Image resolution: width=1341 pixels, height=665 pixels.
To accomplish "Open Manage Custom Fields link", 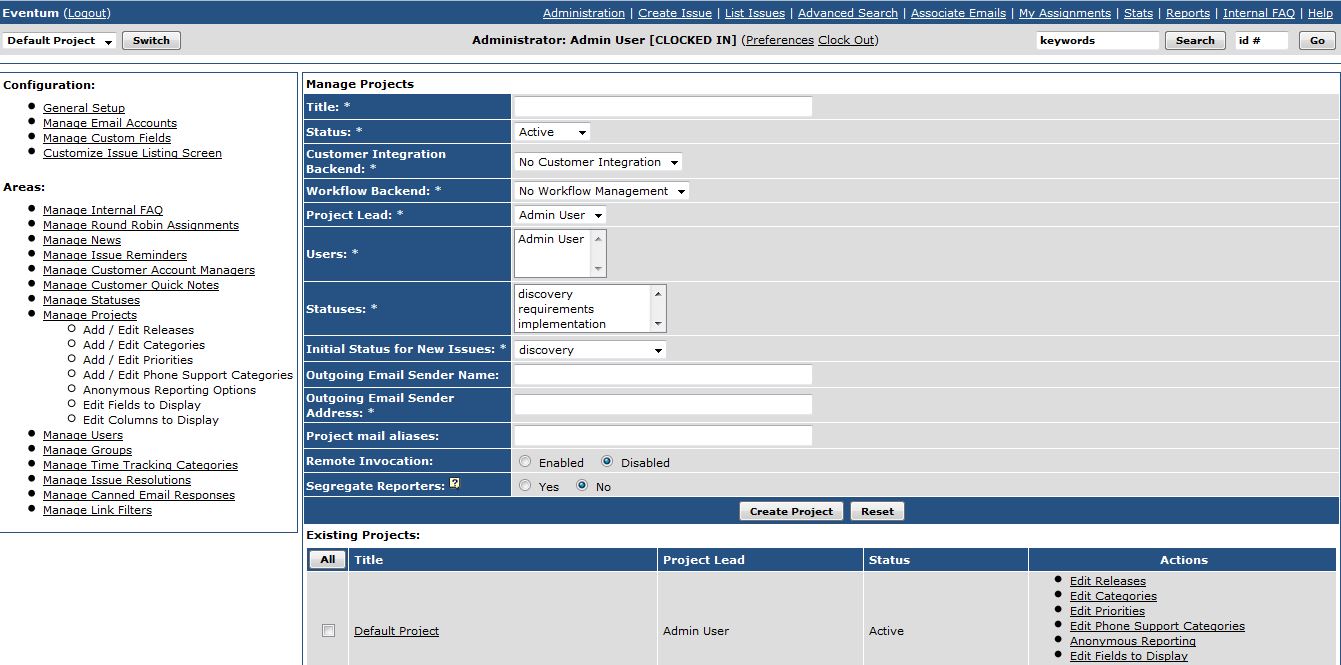I will coord(106,138).
